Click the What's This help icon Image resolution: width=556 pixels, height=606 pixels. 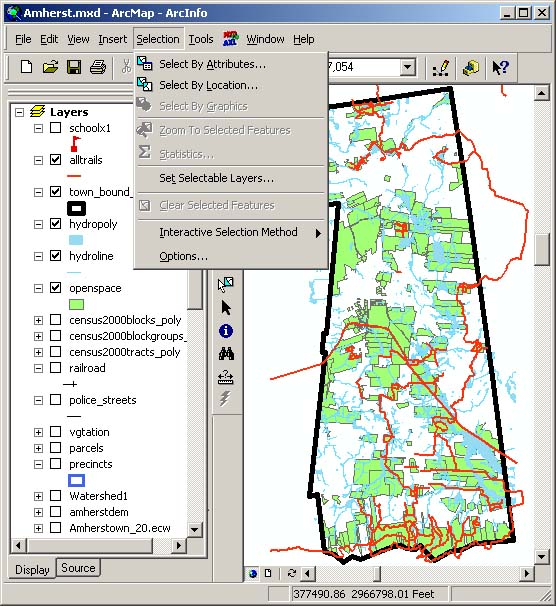[x=501, y=67]
